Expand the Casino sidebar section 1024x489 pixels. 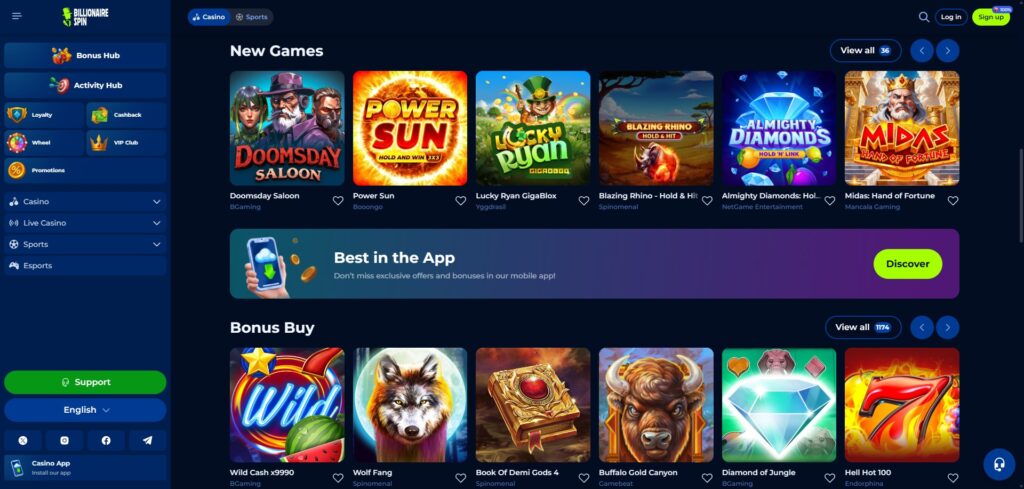(85, 202)
